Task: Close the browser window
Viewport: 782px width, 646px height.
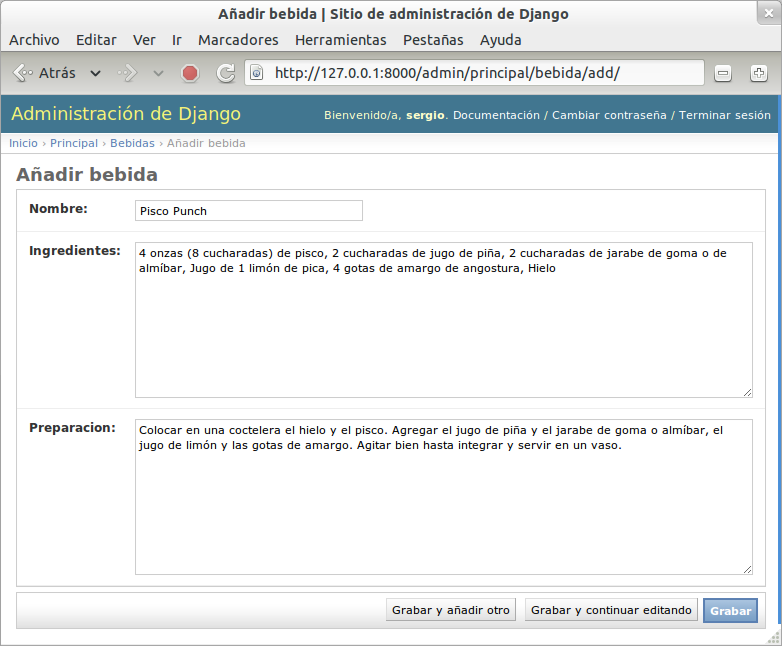Action: click(x=769, y=13)
